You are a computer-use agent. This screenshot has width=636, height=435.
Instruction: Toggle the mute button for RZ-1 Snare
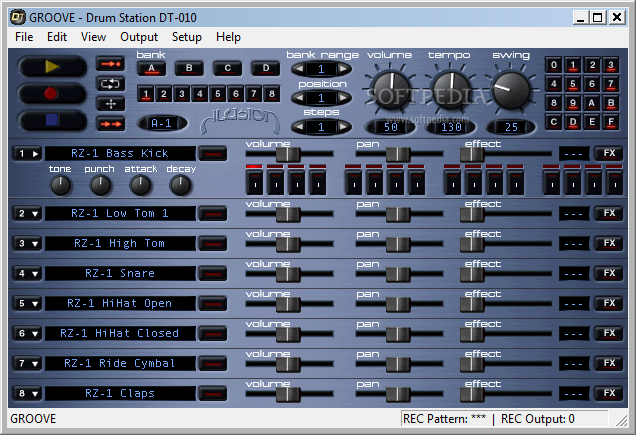tap(212, 273)
